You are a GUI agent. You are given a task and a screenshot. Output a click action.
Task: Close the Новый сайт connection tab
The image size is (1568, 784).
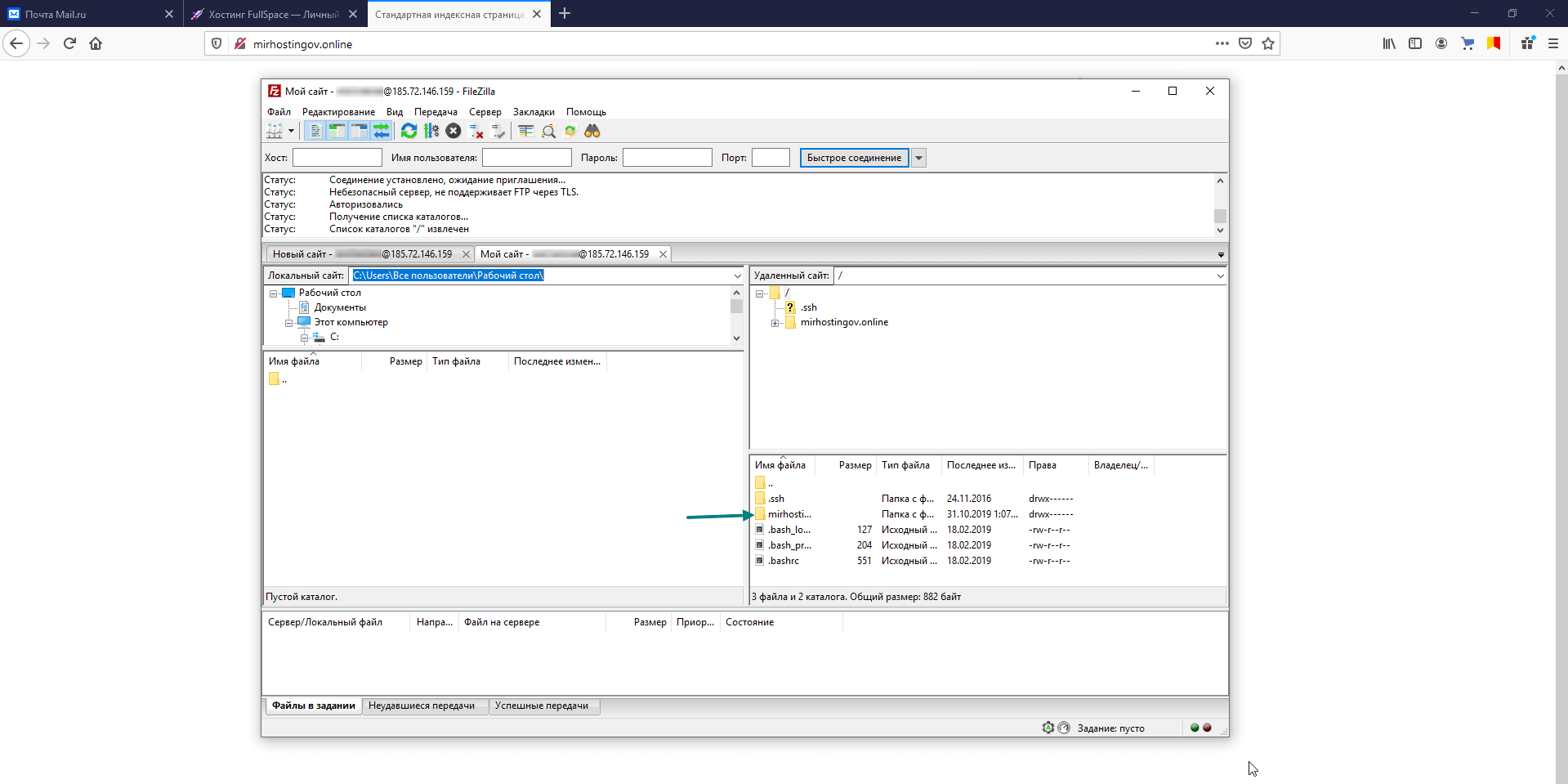[x=466, y=254]
